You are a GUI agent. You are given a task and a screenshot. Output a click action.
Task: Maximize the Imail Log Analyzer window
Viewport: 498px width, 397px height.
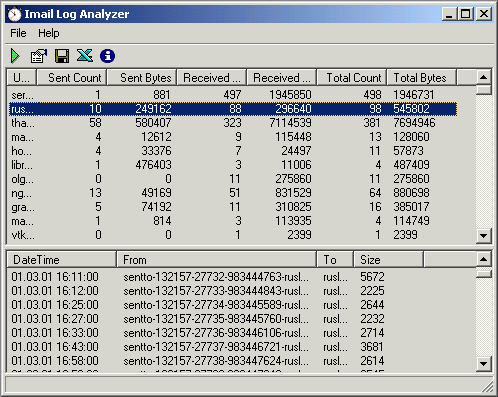(x=466, y=14)
